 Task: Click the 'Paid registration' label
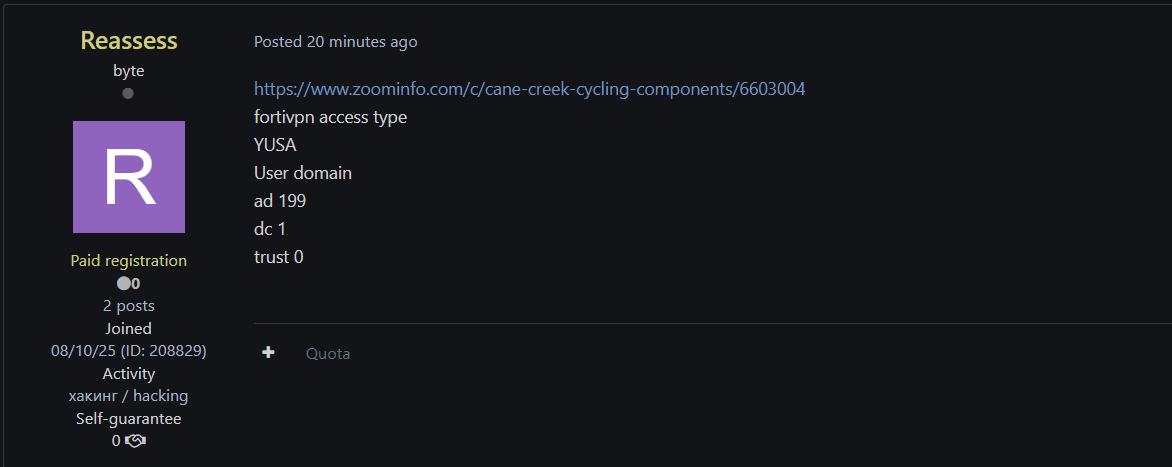(x=129, y=260)
